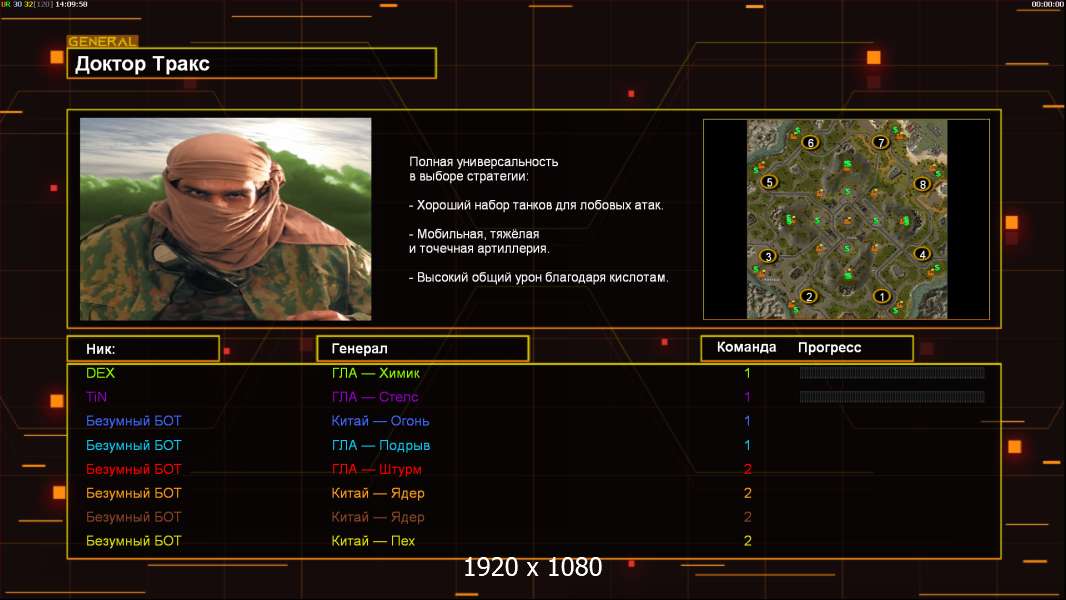Click the Доктор Тракс title field

[252, 64]
